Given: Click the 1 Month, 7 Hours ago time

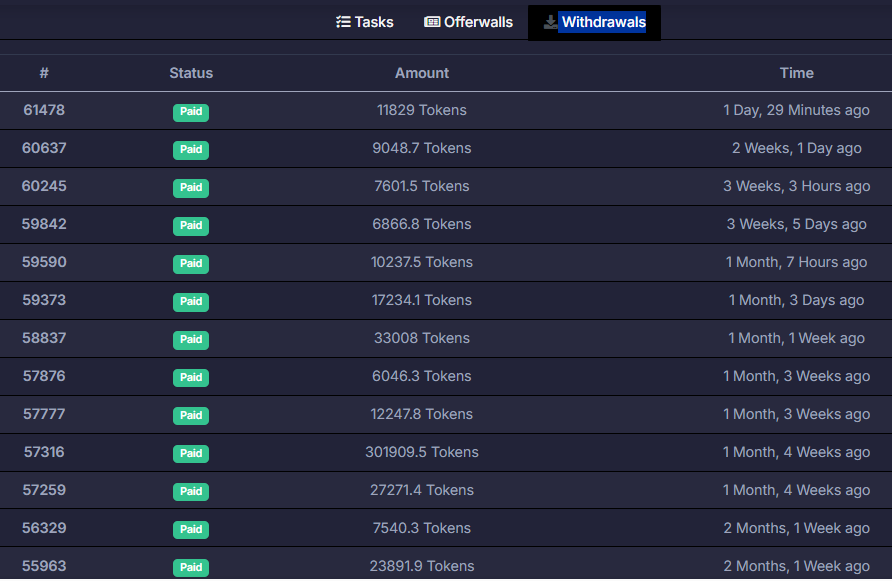Looking at the screenshot, I should point(796,262).
